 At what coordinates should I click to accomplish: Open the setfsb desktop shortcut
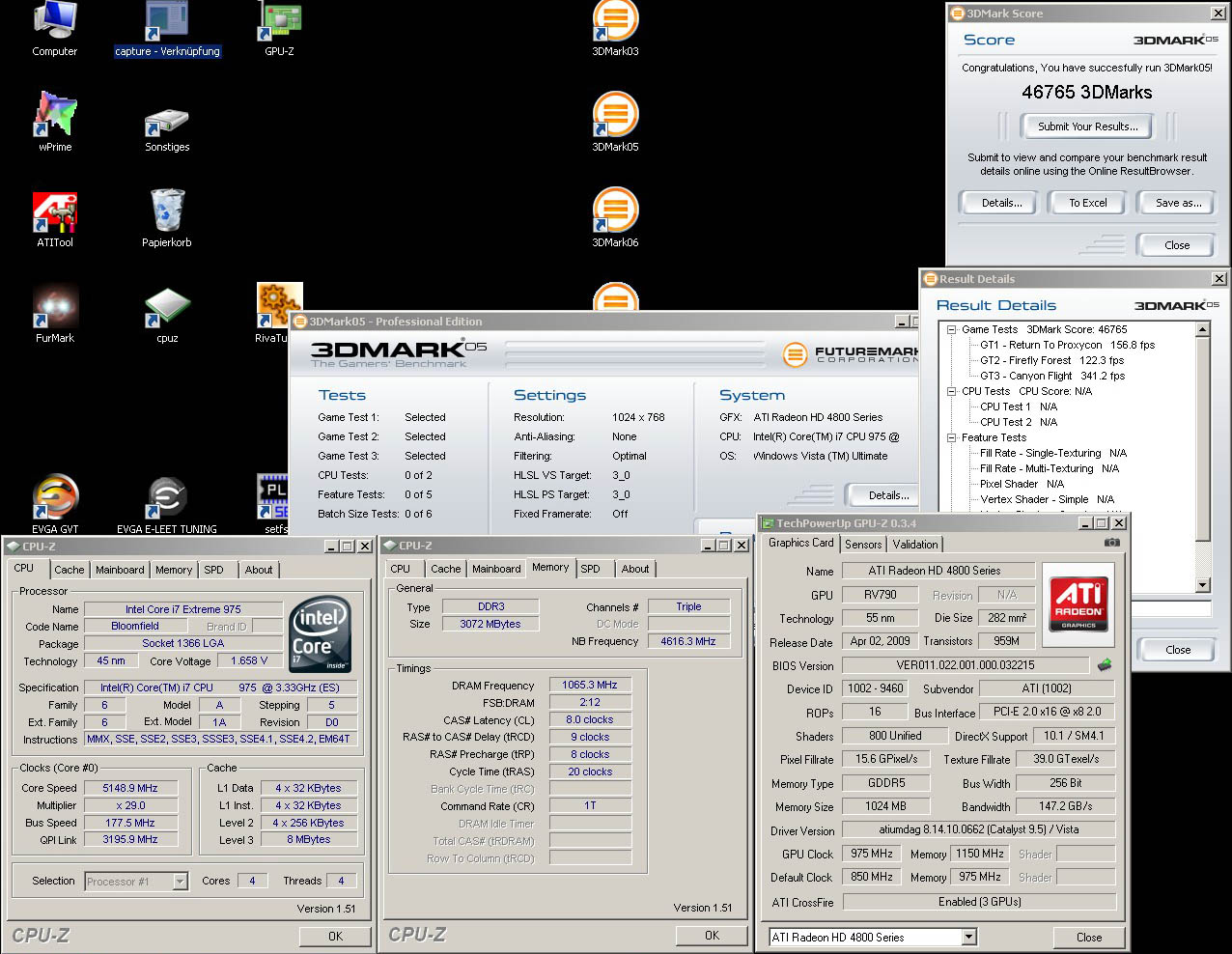pyautogui.click(x=274, y=504)
